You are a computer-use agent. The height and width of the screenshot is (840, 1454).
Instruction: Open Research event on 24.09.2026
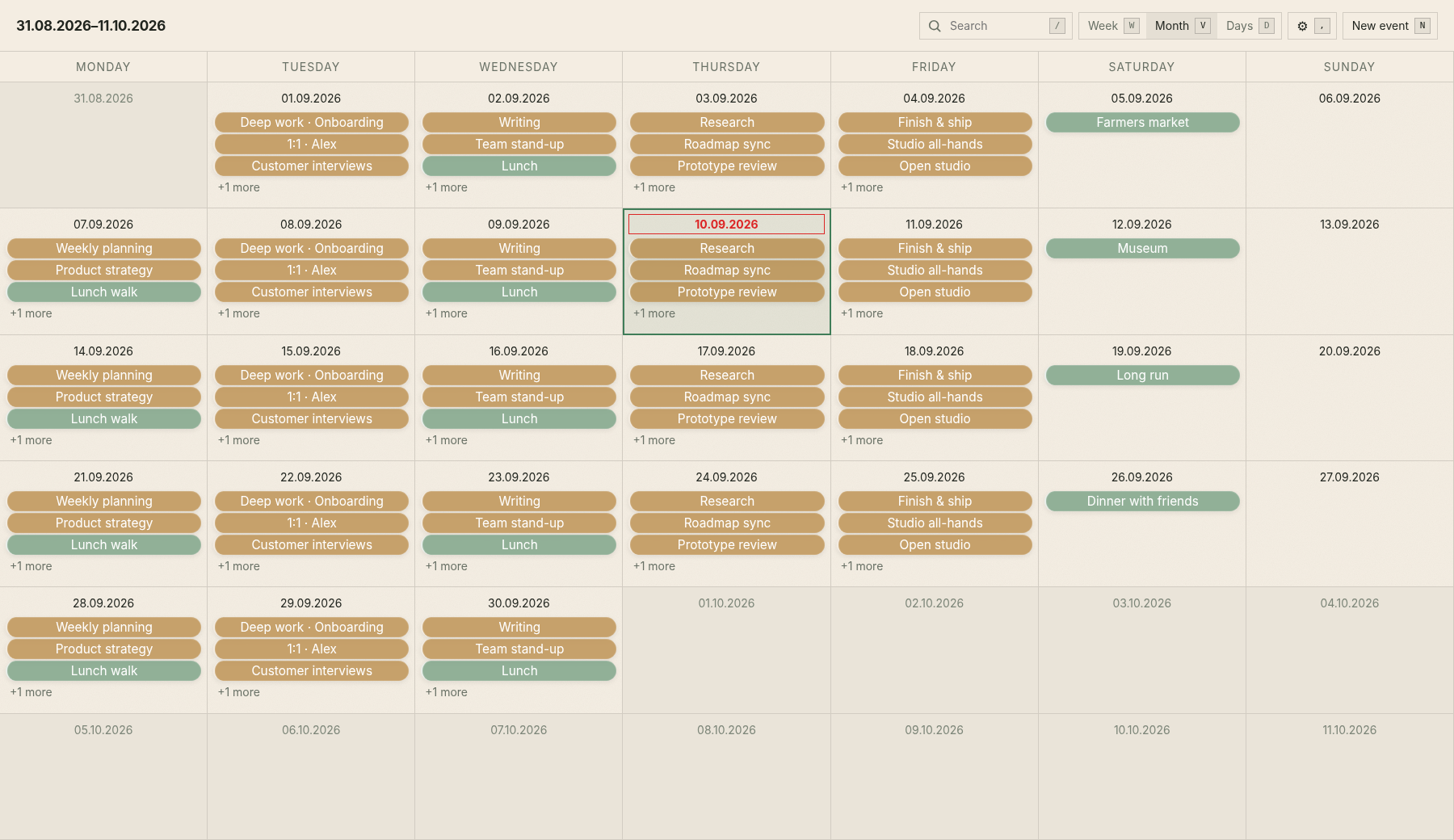(x=727, y=501)
